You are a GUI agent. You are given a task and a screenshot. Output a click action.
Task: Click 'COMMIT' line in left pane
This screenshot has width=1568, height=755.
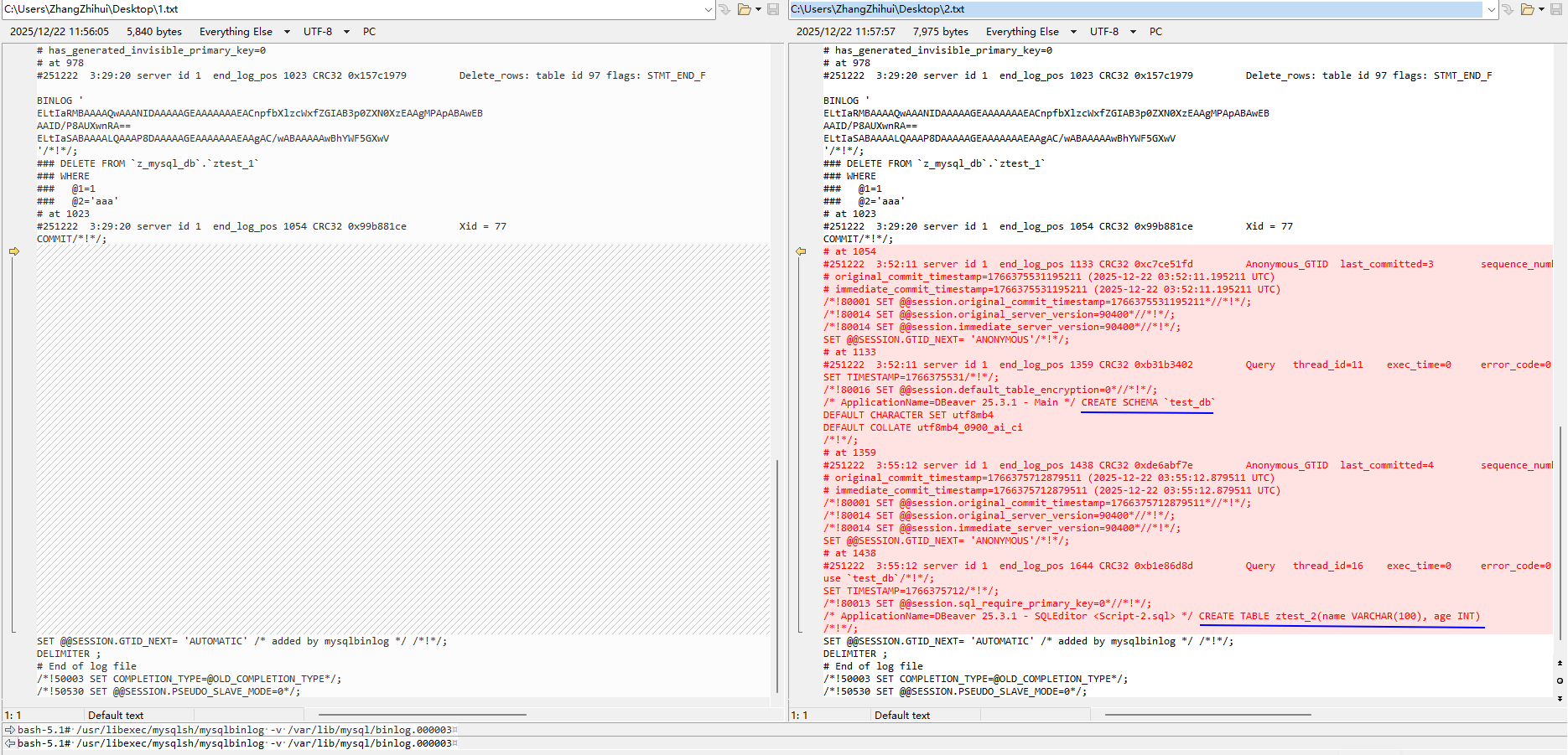coord(71,239)
